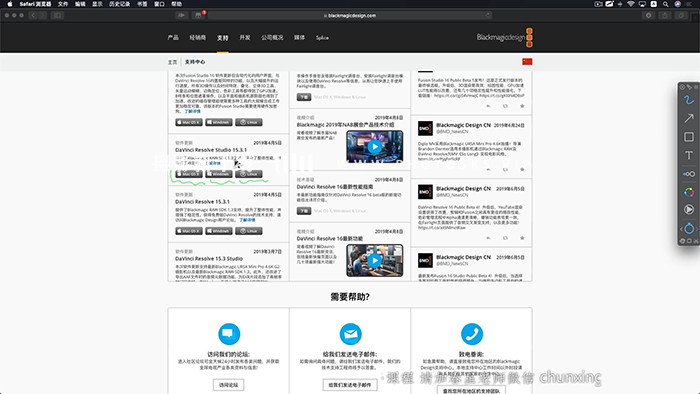Download DaVinci Resolve 15.3.1 for Windows
The height and width of the screenshot is (394, 700).
coord(219,231)
